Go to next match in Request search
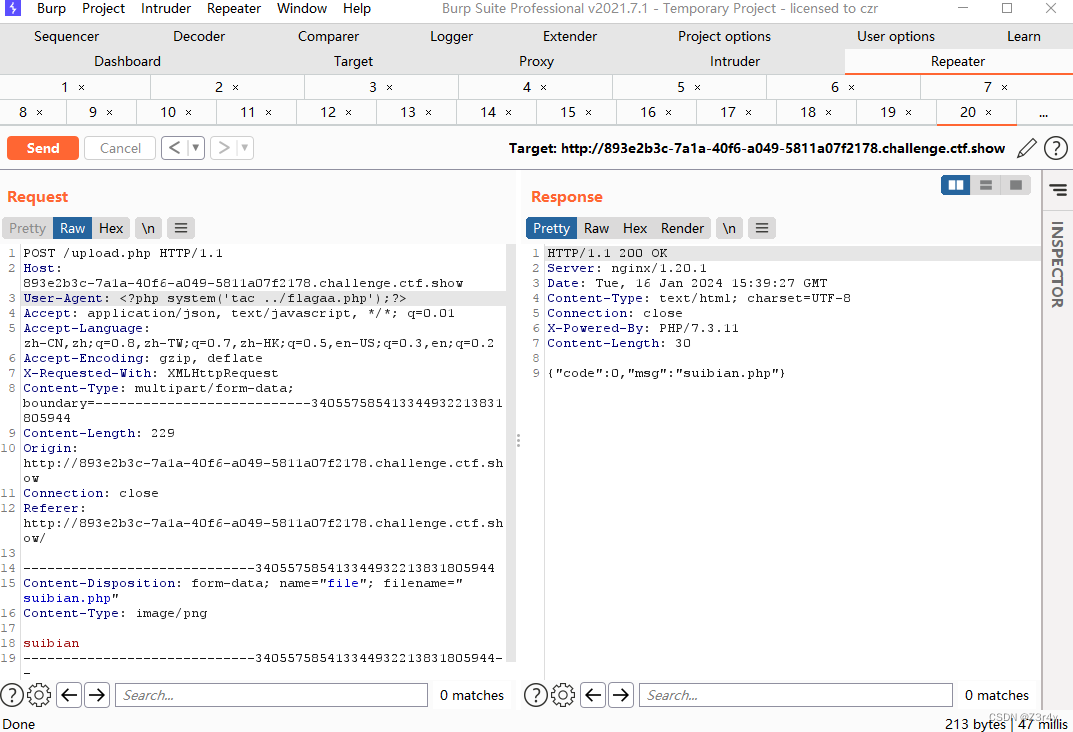 tap(97, 695)
